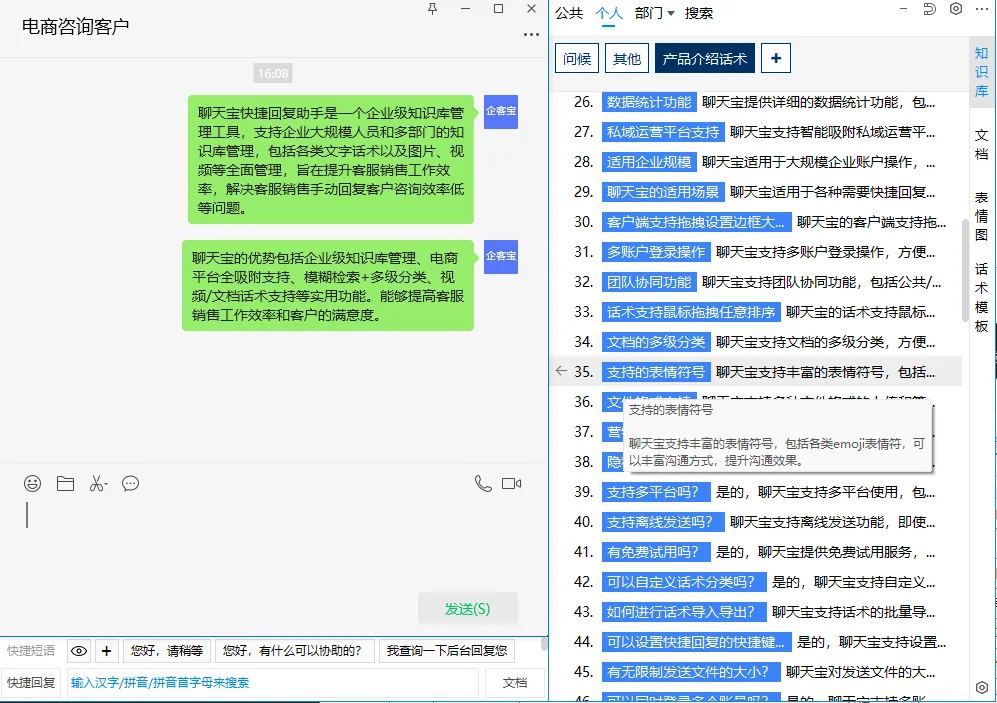997x703 pixels.
Task: Select script 多账户登录操作
Action: [x=656, y=252]
